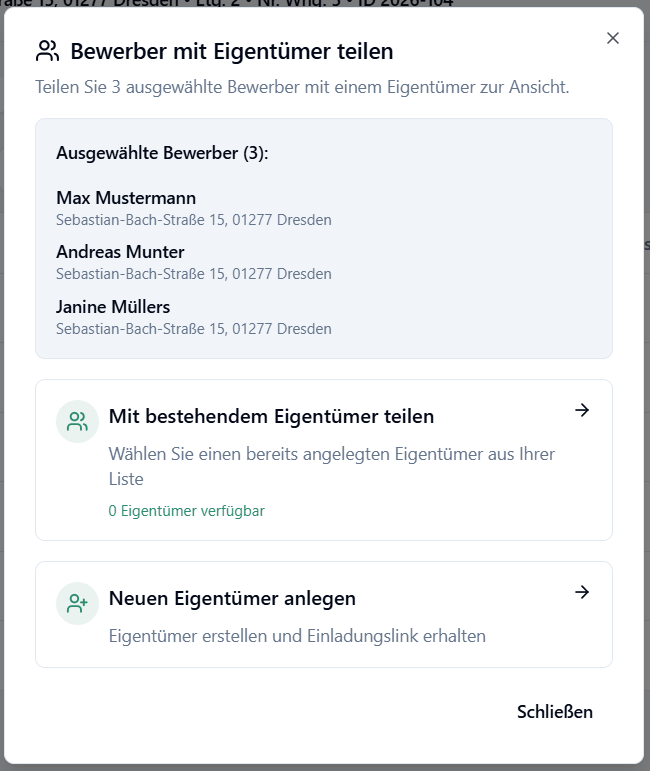Close the dialog with the X icon
The width and height of the screenshot is (650, 771).
(613, 38)
